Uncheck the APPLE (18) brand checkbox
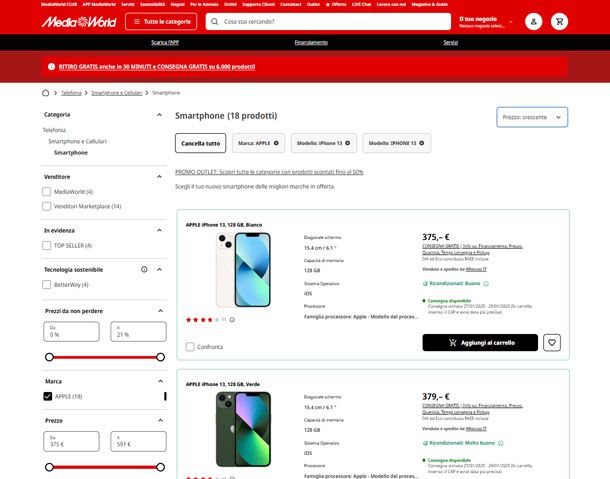Image resolution: width=610 pixels, height=479 pixels. coord(47,396)
